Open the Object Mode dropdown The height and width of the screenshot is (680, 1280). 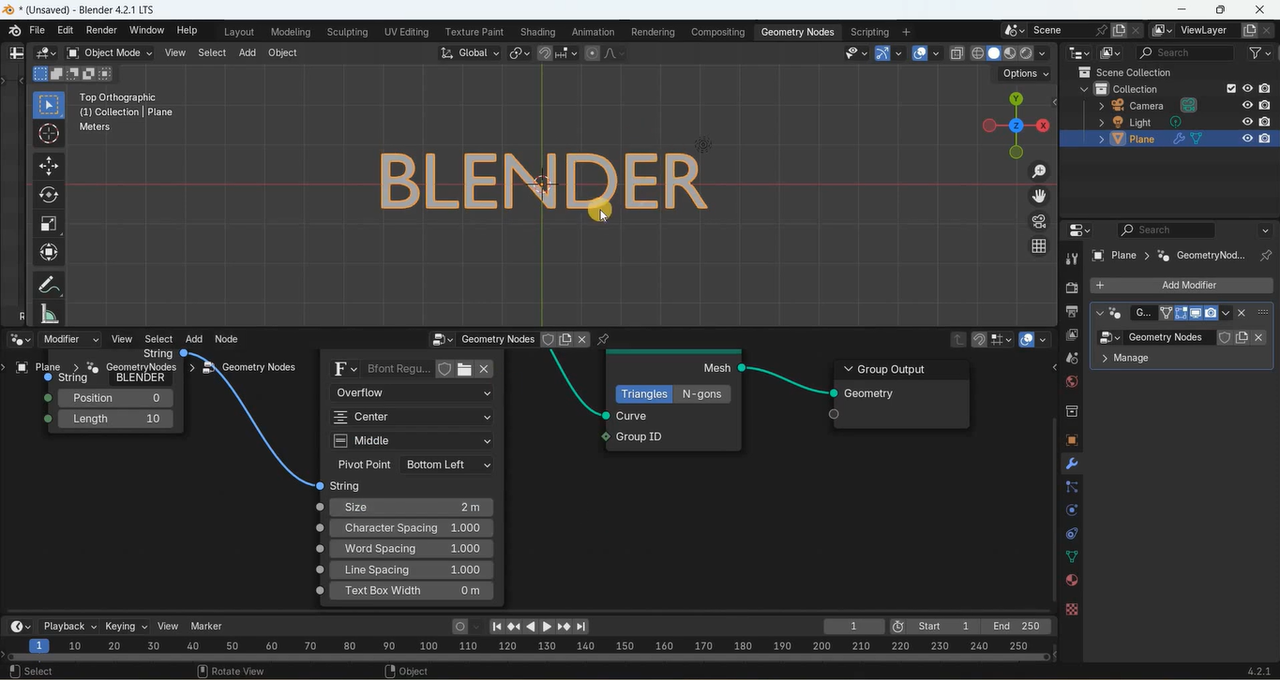[x=110, y=53]
